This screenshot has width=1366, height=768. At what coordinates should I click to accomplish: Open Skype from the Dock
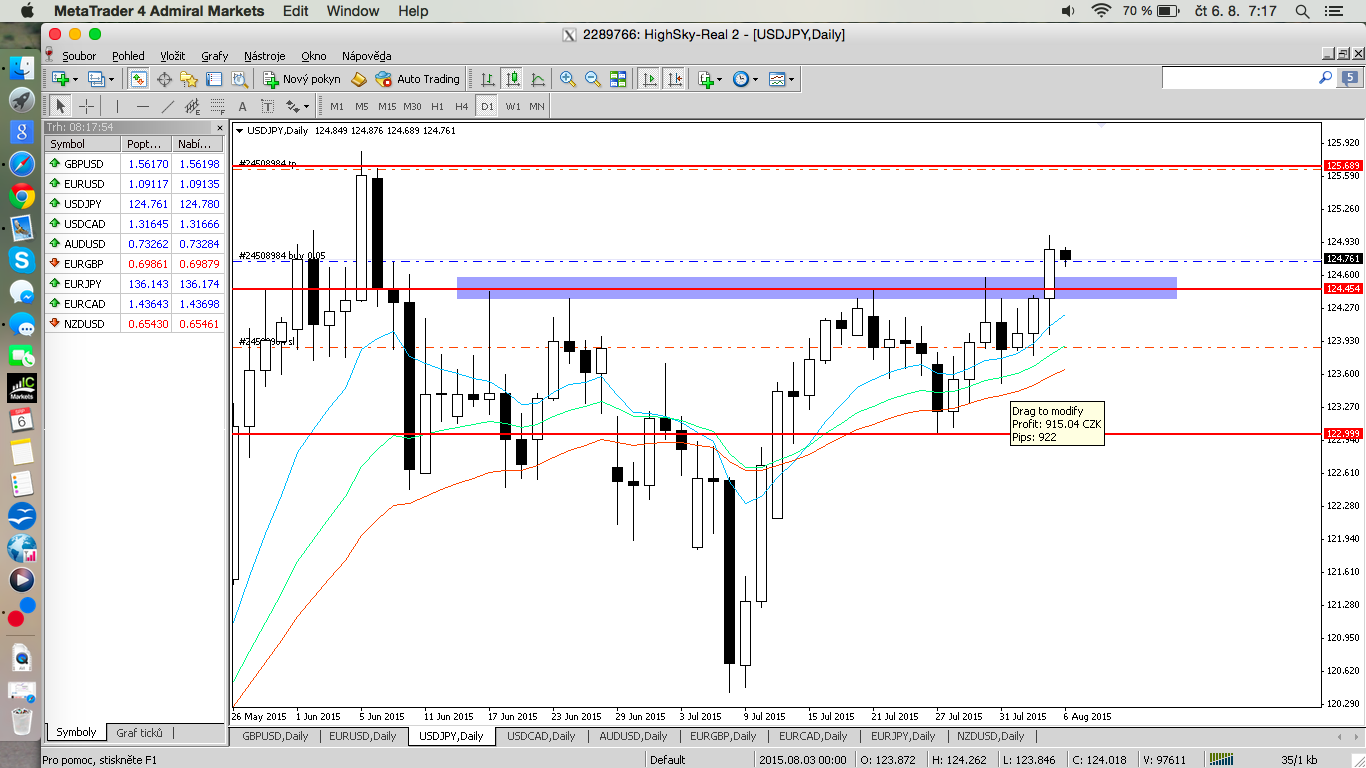21,259
